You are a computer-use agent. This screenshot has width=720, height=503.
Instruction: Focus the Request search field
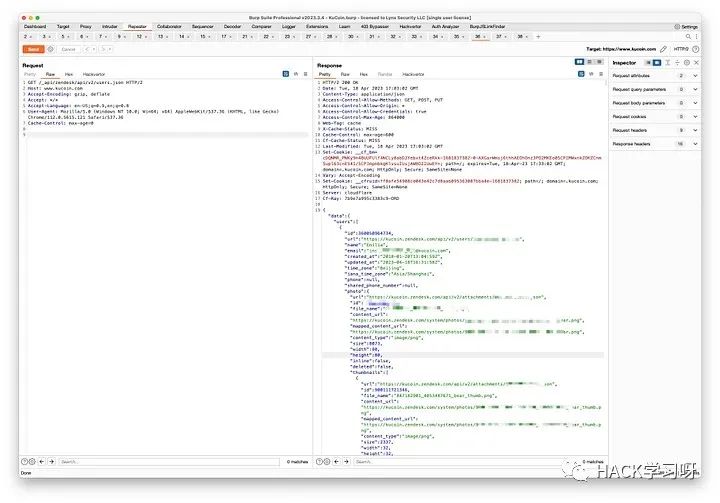169,461
